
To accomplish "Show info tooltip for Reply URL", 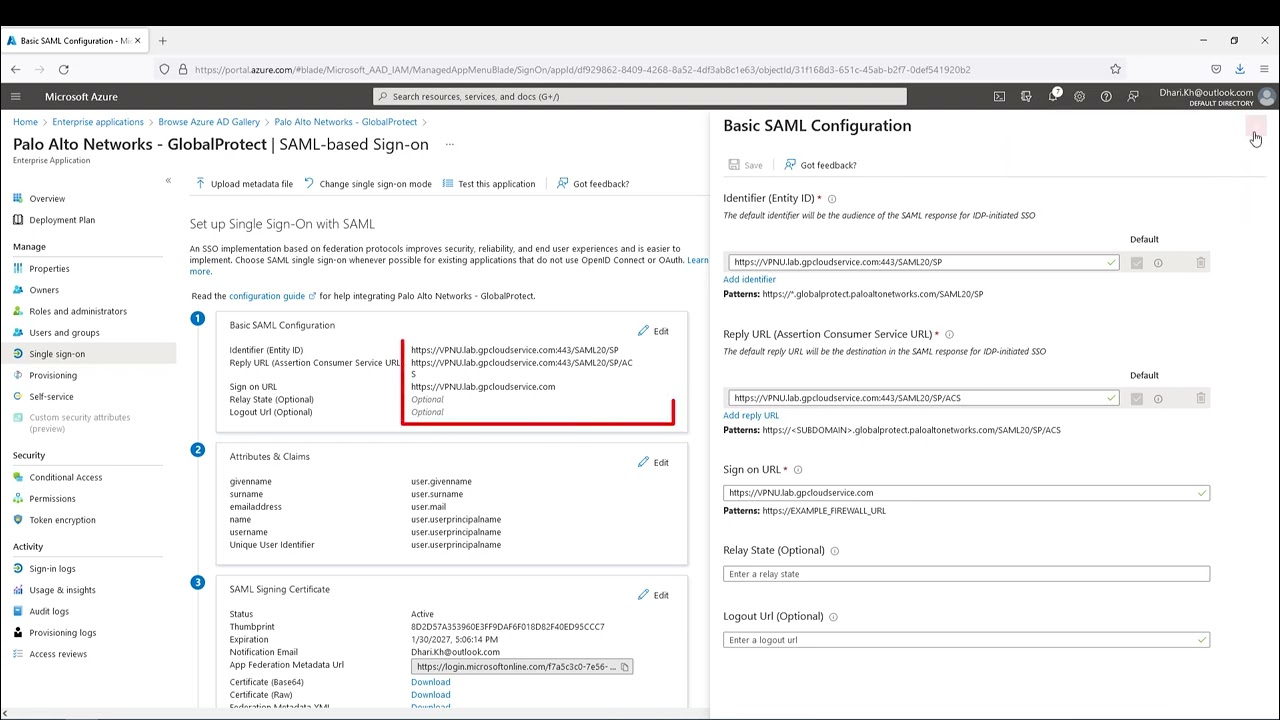I will click(949, 335).
